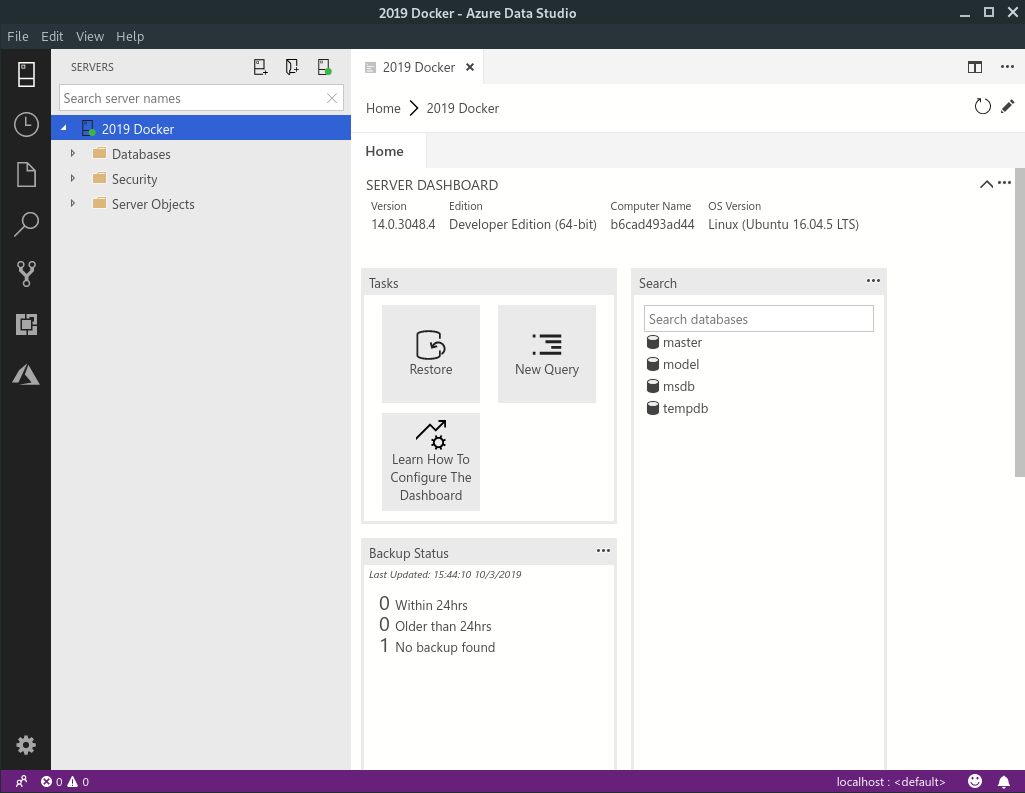Image resolution: width=1025 pixels, height=793 pixels.
Task: Open Backup Status widget ellipsis
Action: pyautogui.click(x=603, y=550)
